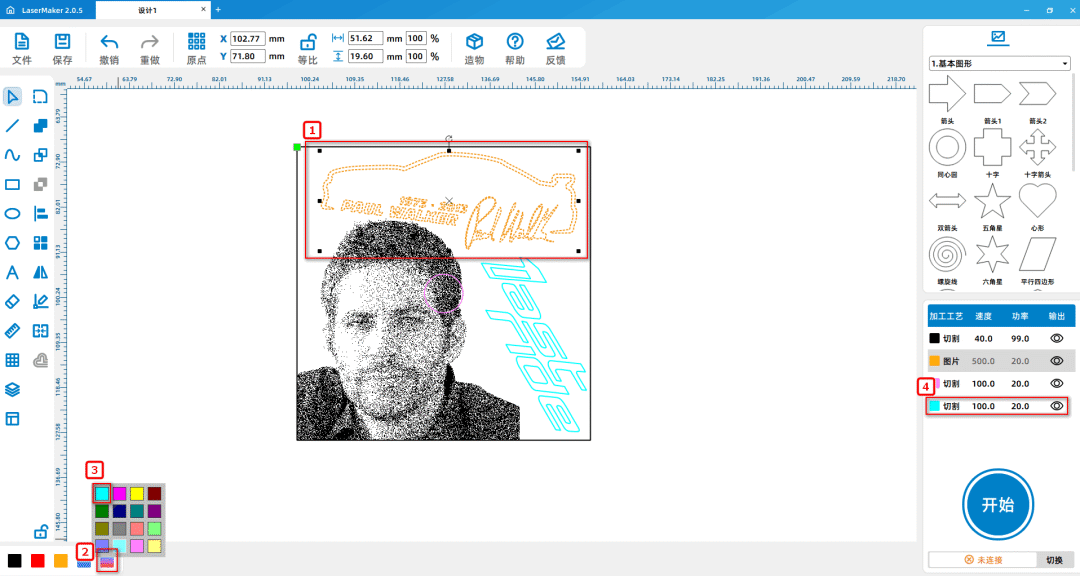Click the 切换 switch button
The height and width of the screenshot is (576, 1080).
click(x=1054, y=560)
